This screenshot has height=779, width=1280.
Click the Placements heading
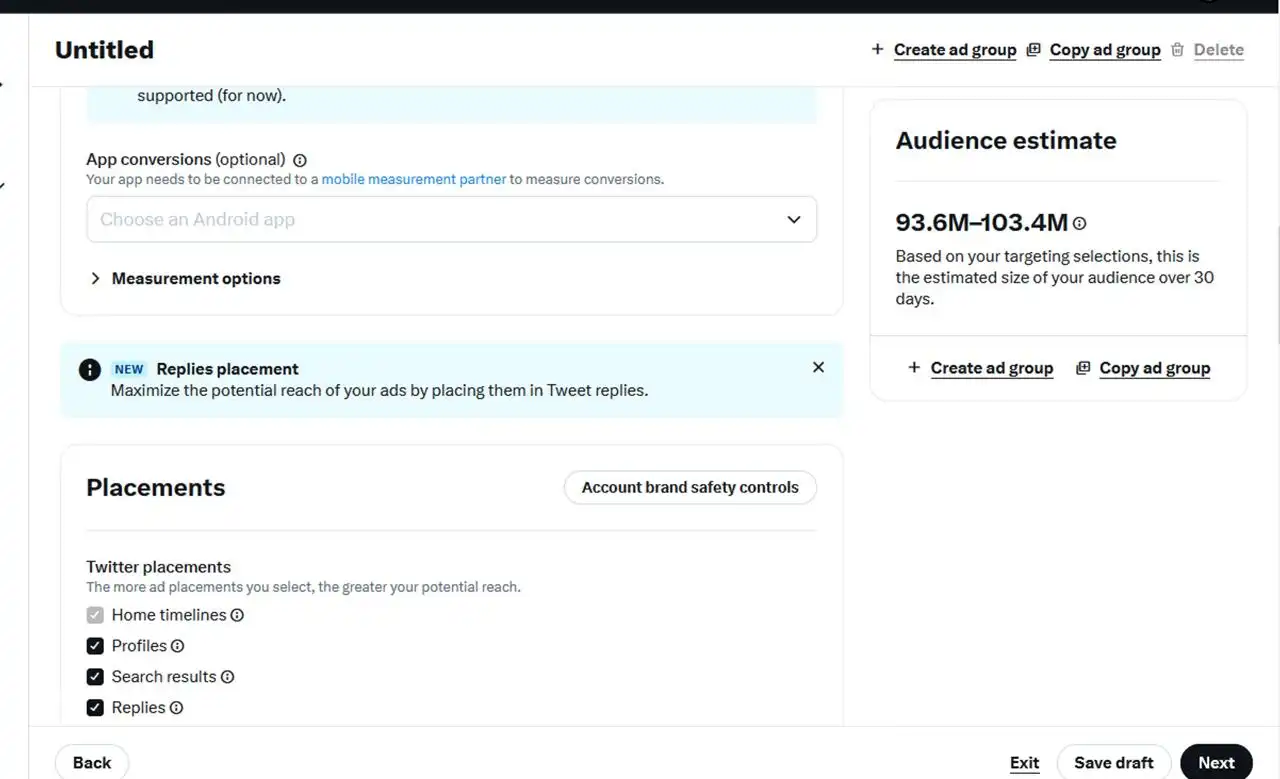pyautogui.click(x=156, y=488)
